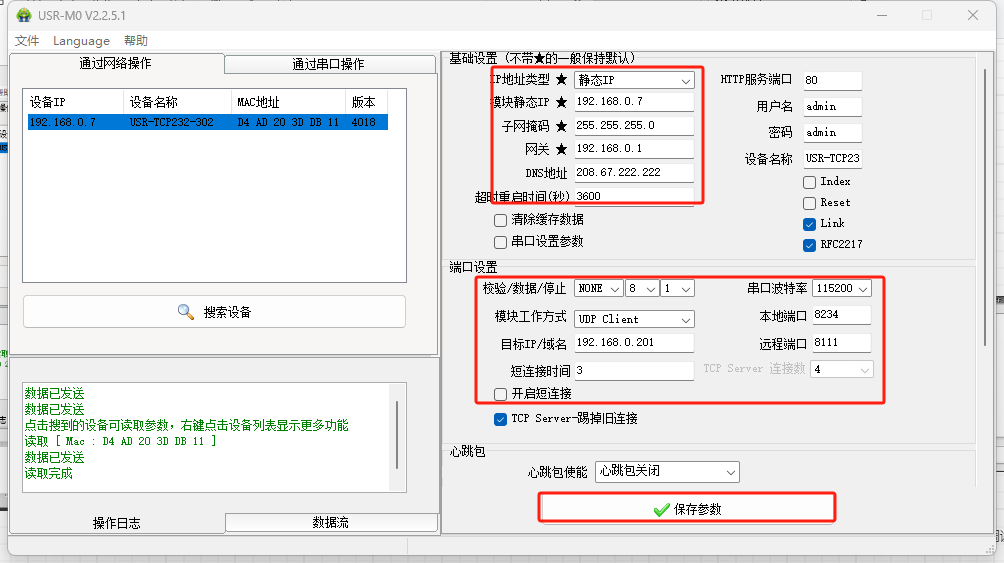Uncheck the RFC2217 checkbox
1004x563 pixels.
pyautogui.click(x=809, y=245)
